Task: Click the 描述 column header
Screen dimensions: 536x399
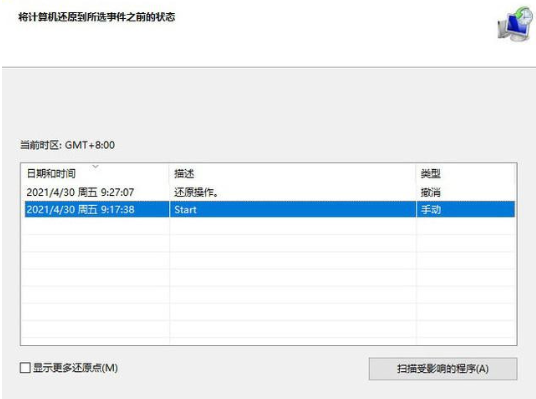Action: click(292, 174)
